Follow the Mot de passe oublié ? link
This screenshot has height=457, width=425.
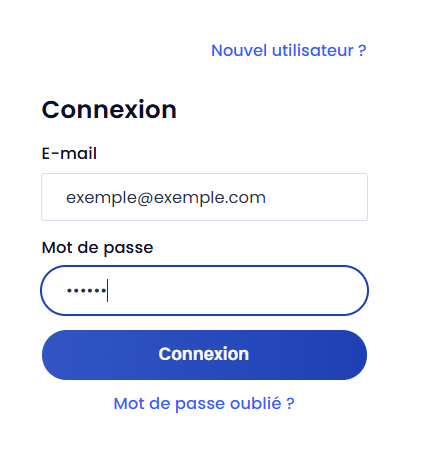204,404
